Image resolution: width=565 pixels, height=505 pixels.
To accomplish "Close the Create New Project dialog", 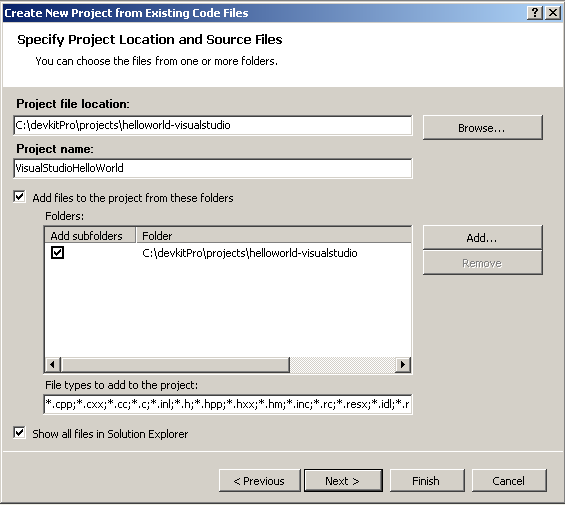I will (x=553, y=13).
